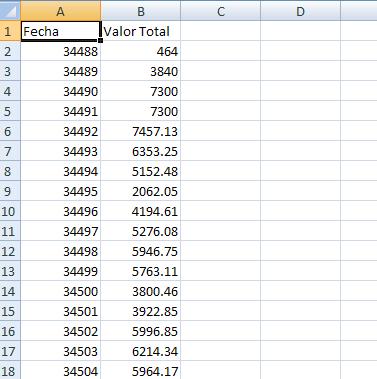Image resolution: width=377 pixels, height=379 pixels.
Task: Select cell containing 464
Action: [141, 51]
